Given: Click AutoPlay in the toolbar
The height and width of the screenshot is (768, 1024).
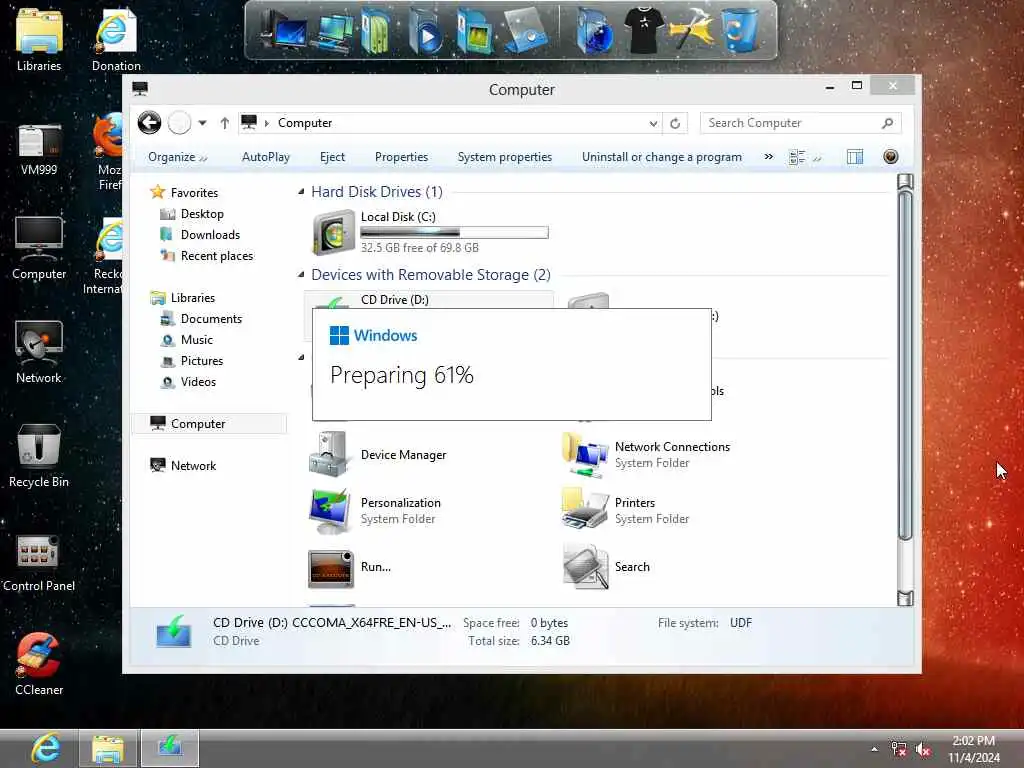Looking at the screenshot, I should click(x=266, y=157).
